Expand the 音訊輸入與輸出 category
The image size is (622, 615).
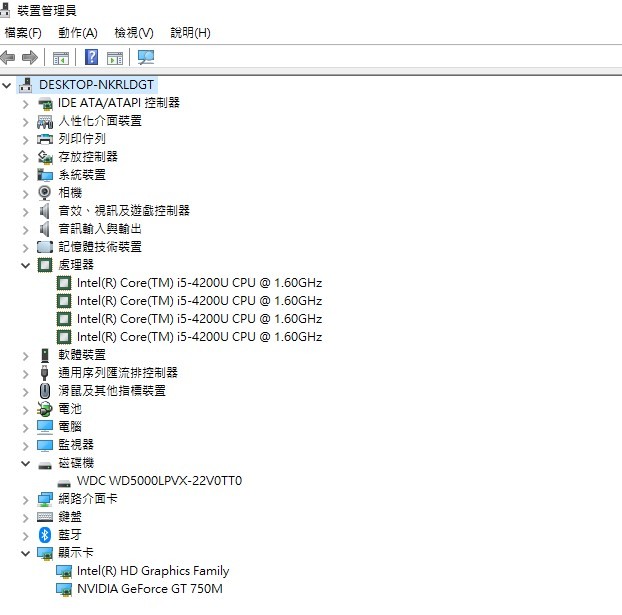coord(25,230)
